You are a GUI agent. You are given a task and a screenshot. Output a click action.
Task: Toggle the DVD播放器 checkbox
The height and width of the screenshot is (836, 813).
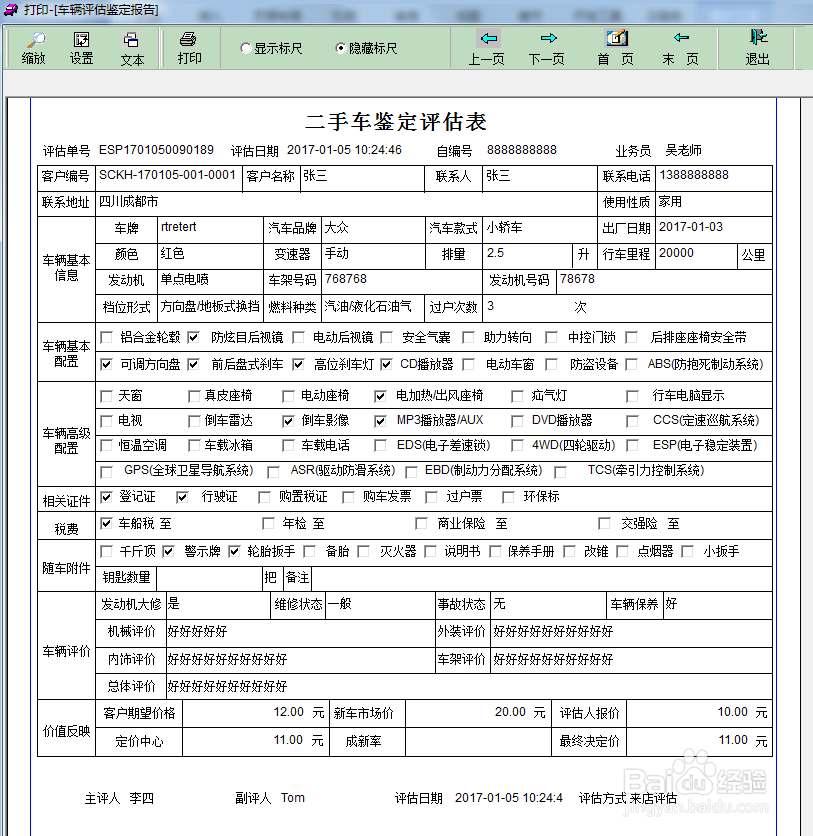[x=517, y=421]
